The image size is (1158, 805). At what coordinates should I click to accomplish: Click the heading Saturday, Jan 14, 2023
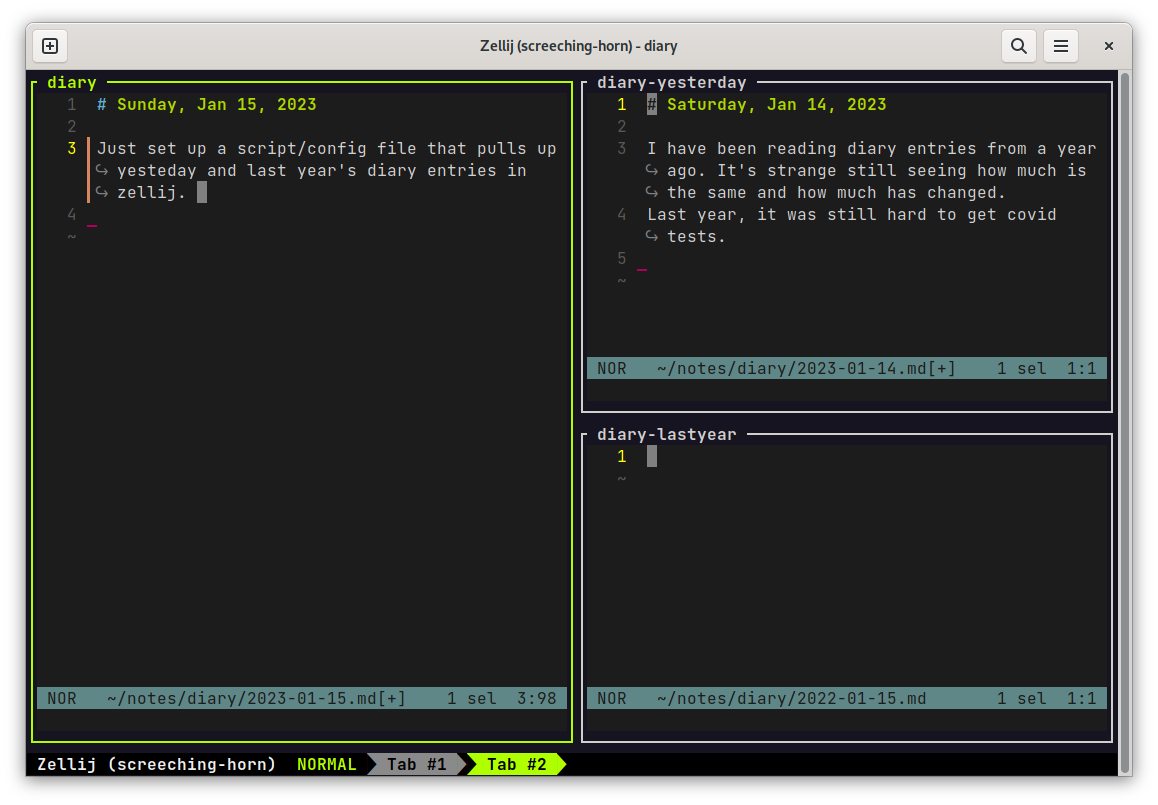pos(776,105)
